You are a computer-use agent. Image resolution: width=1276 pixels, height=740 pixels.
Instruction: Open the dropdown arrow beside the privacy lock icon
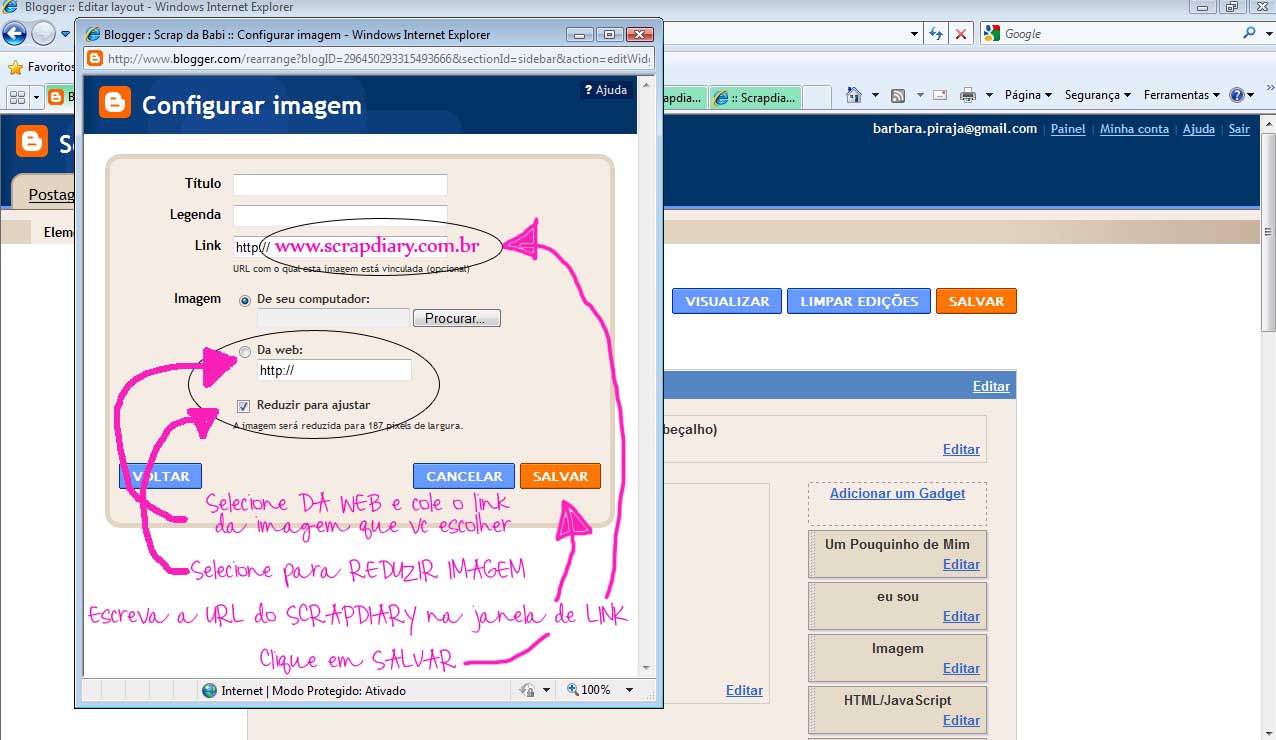[x=545, y=690]
